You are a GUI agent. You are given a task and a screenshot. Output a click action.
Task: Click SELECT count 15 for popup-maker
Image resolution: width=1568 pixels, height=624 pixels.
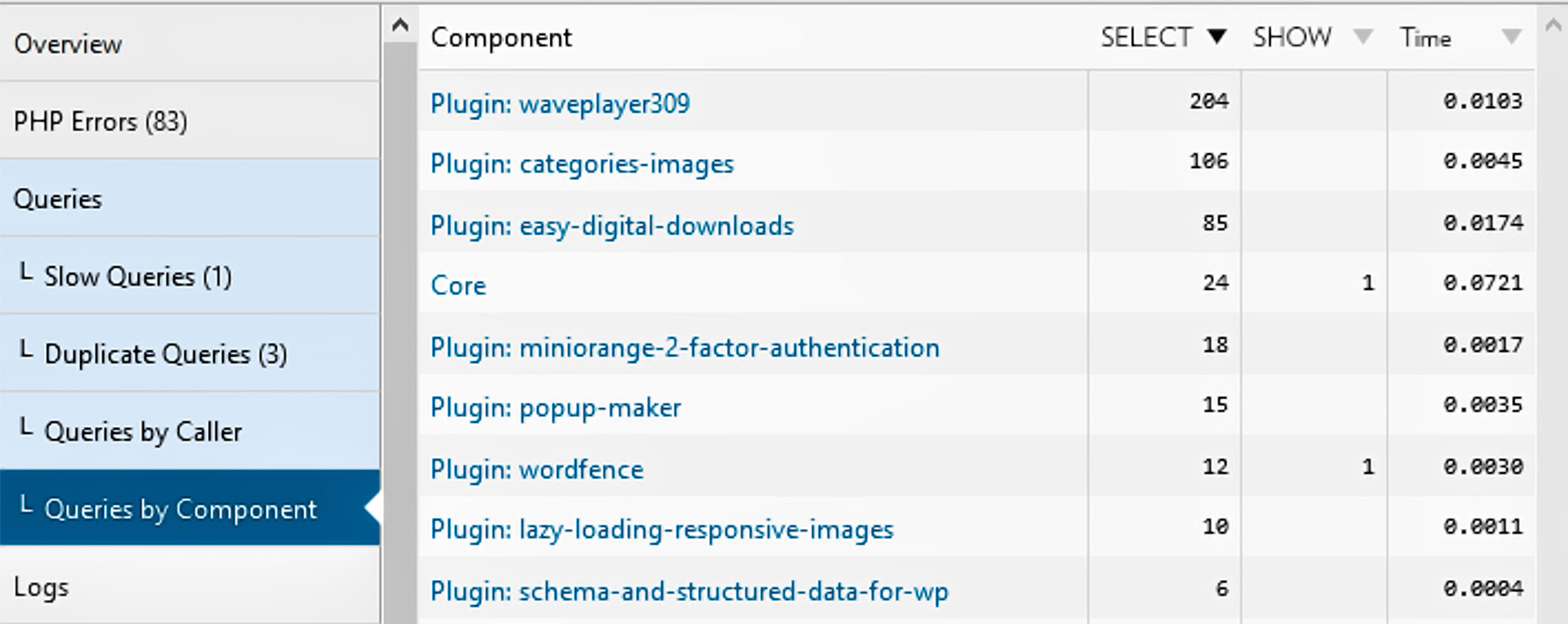coord(1216,405)
